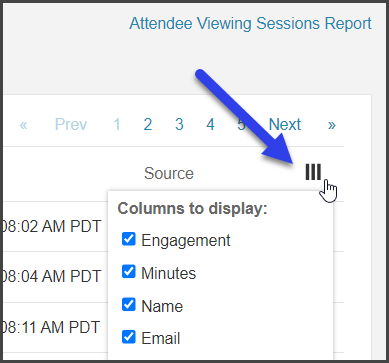The image size is (389, 363).
Task: Disable the Name column checkbox
Action: 129,304
